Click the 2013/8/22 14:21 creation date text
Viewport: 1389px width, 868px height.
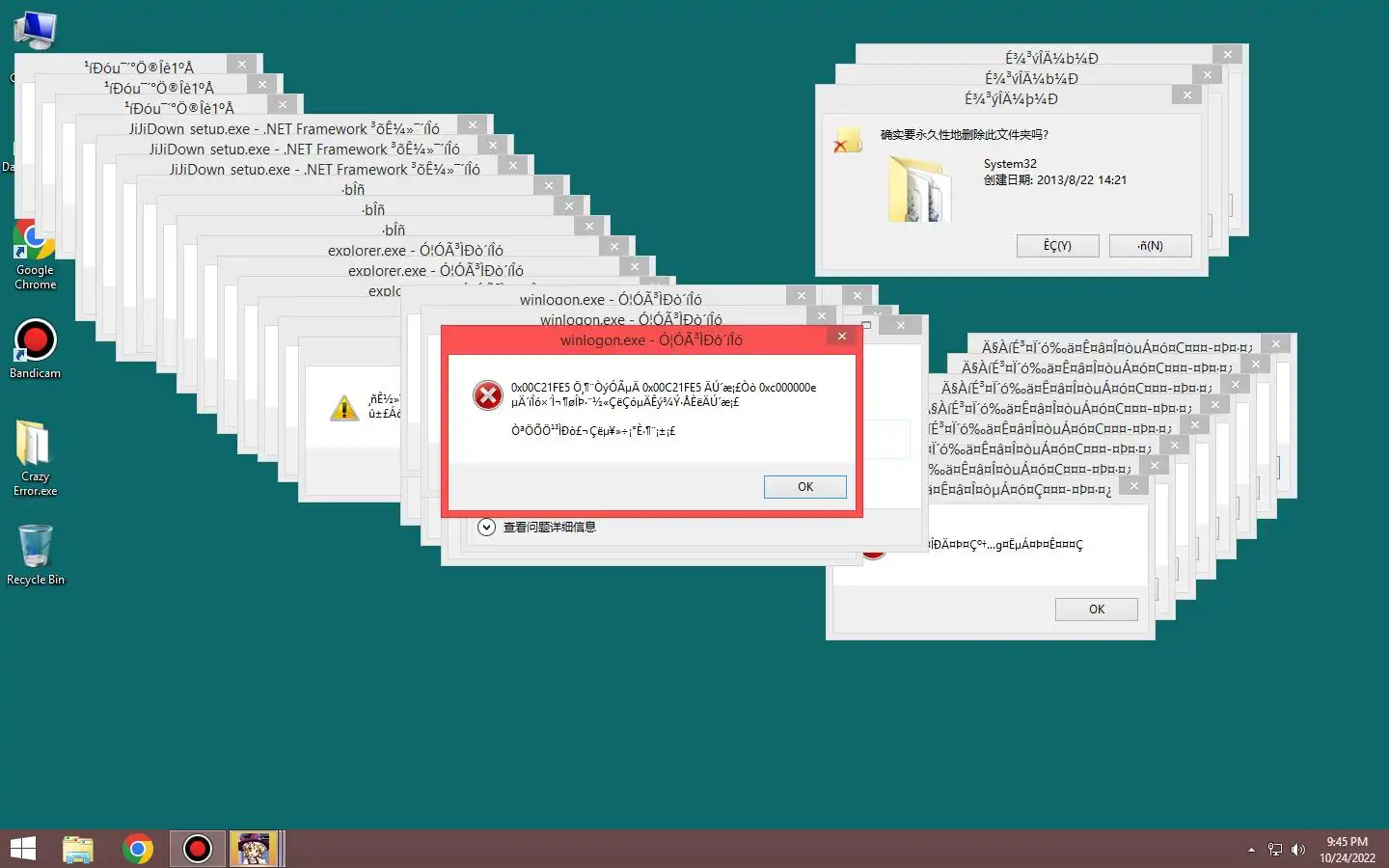click(x=1082, y=180)
